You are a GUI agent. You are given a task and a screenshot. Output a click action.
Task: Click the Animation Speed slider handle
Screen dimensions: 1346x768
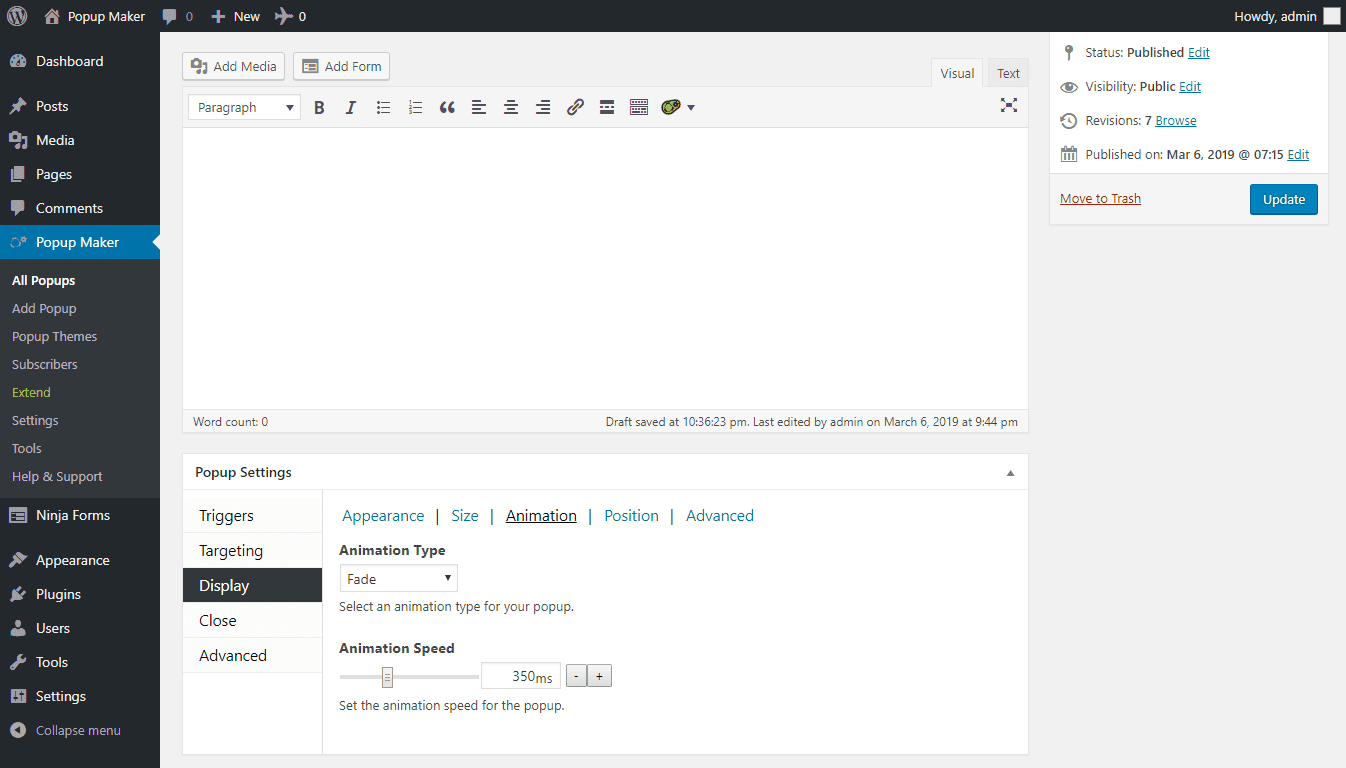point(387,677)
